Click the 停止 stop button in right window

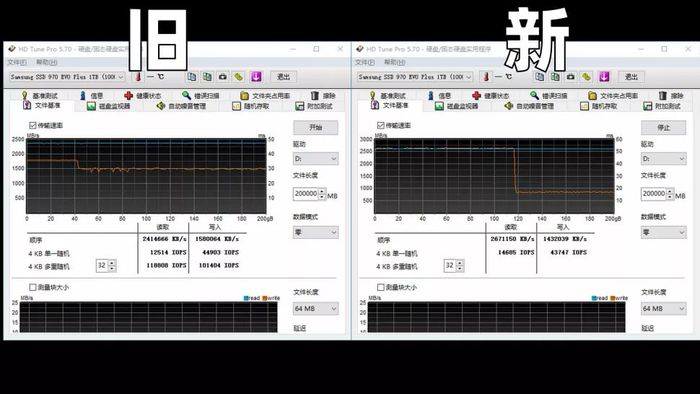(x=663, y=128)
